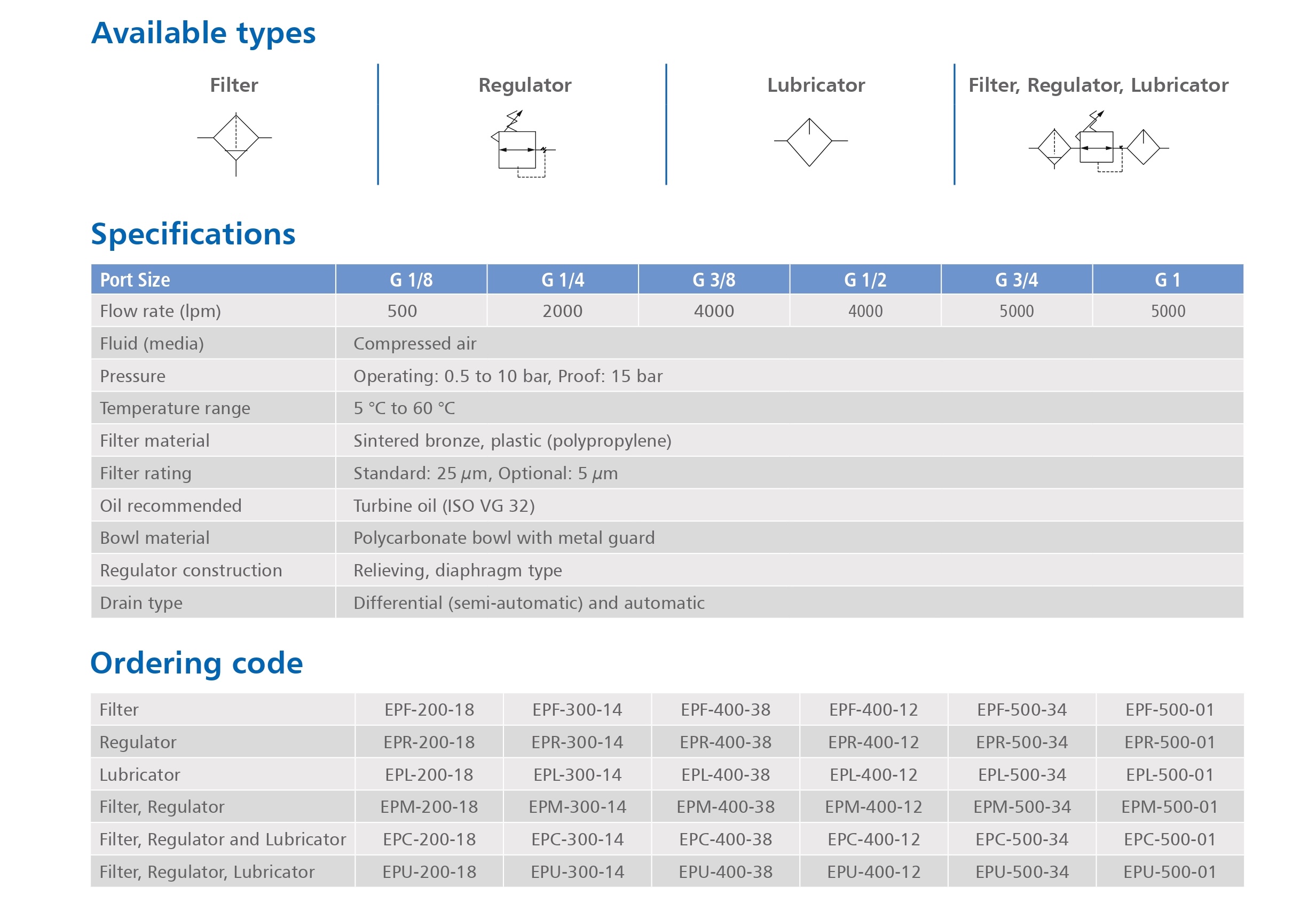Click the Specifications section heading

pyautogui.click(x=193, y=234)
